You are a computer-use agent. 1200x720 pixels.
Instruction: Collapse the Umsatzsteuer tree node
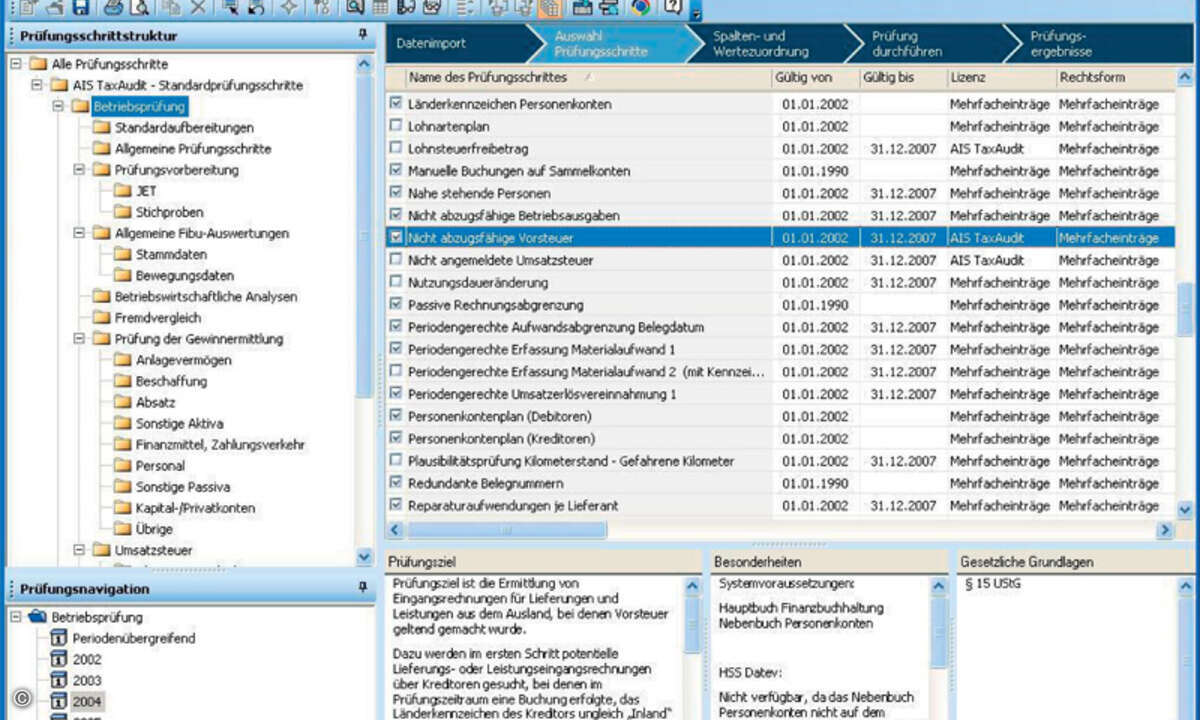[79, 550]
